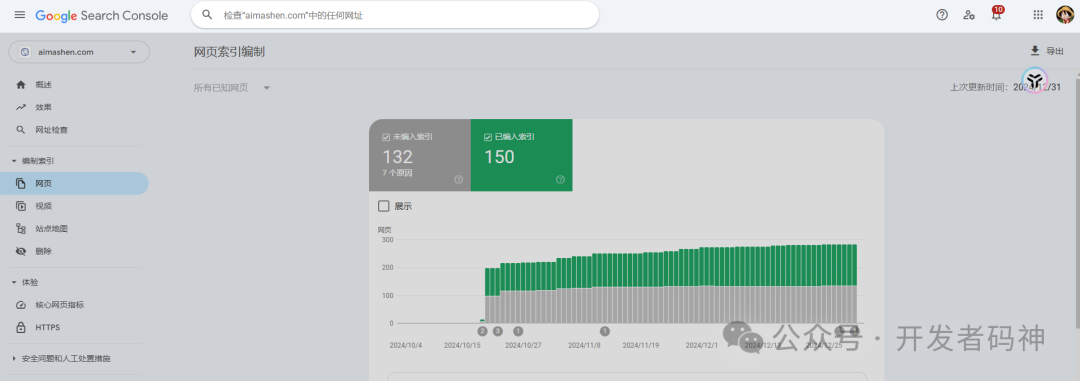1080x381 pixels.
Task: Open the 所有已知网页 filter dropdown
Action: (x=232, y=87)
